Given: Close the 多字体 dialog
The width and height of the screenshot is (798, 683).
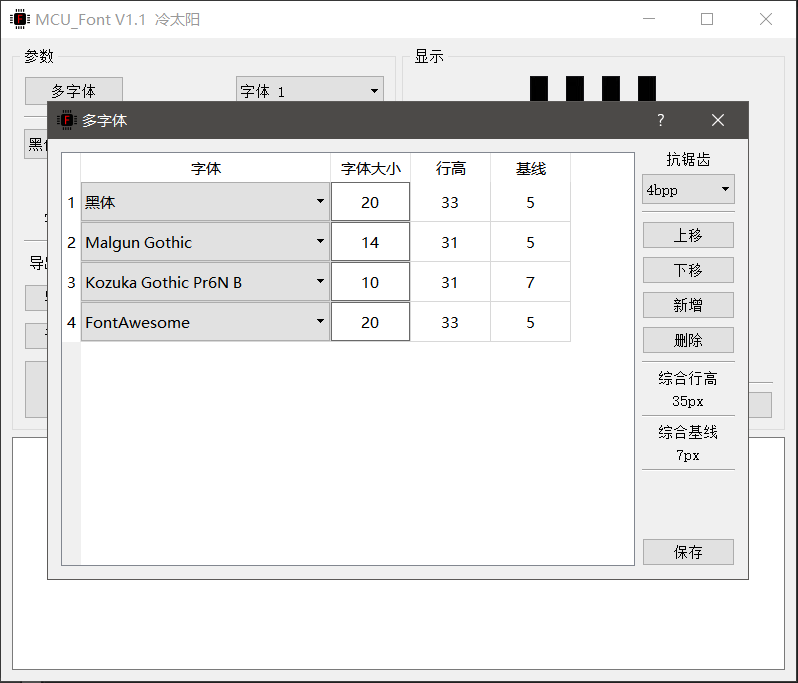Looking at the screenshot, I should [717, 120].
